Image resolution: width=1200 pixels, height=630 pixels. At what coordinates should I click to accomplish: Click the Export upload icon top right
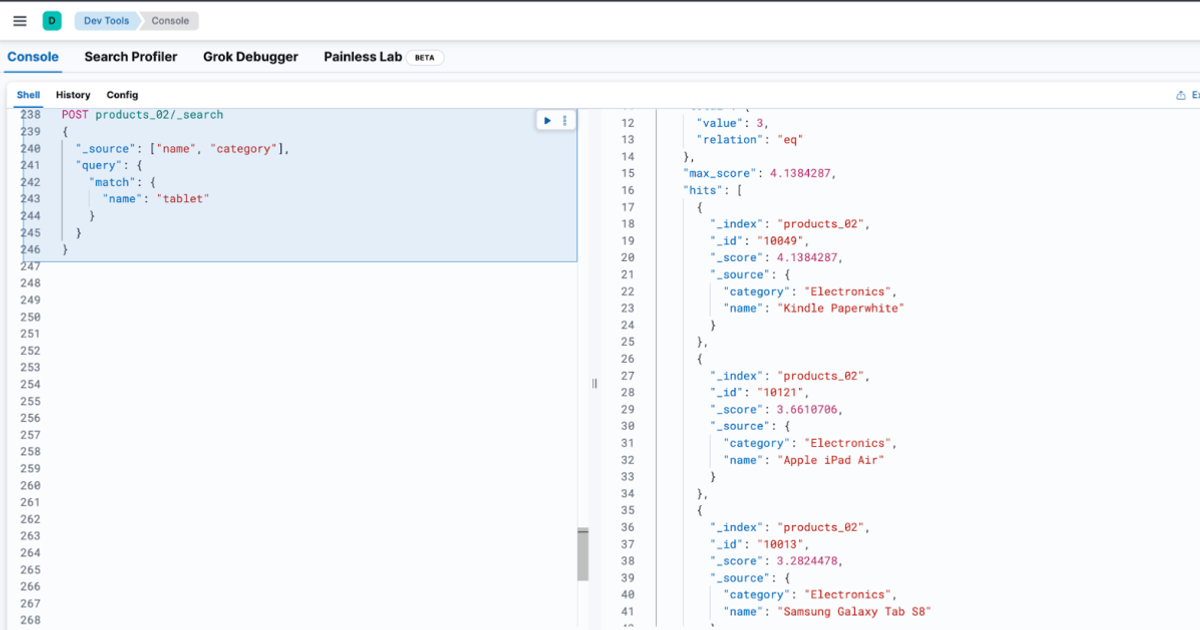[1179, 93]
